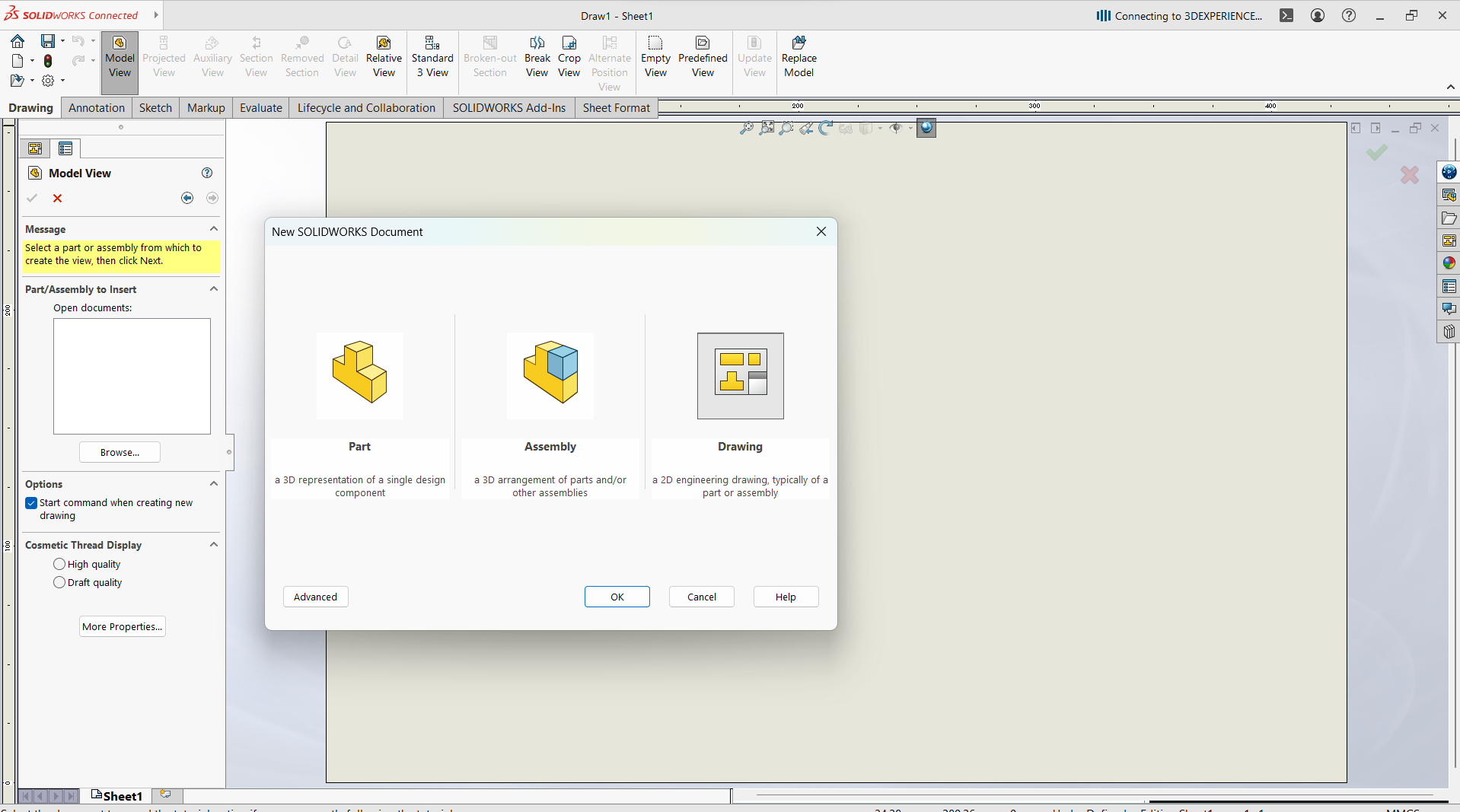Screen dimensions: 1460x812
Task: Open 3DEXPERIENCE task pane globe icon
Action: tap(1449, 172)
